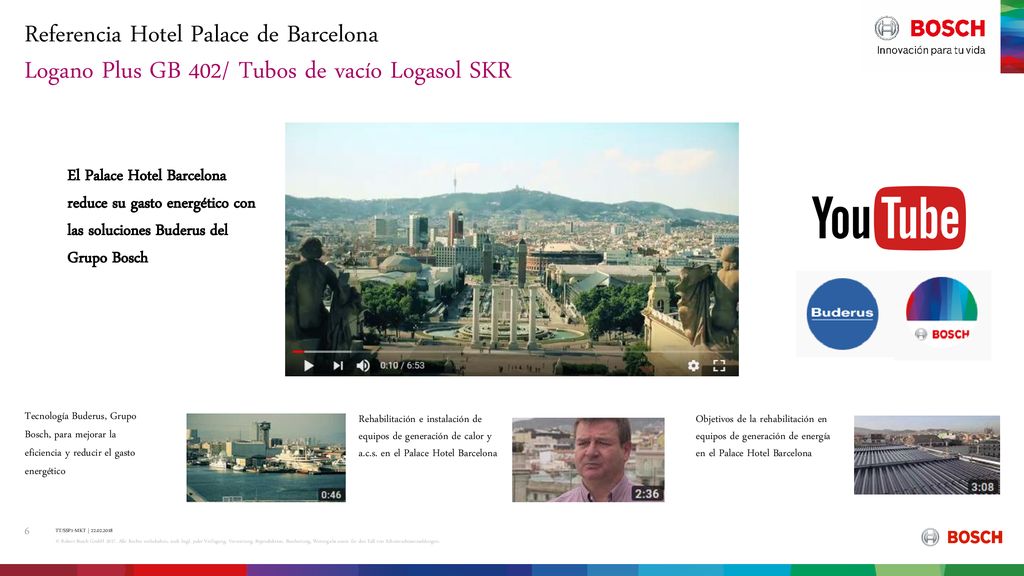Enter fullscreen on the video player

[x=719, y=366]
